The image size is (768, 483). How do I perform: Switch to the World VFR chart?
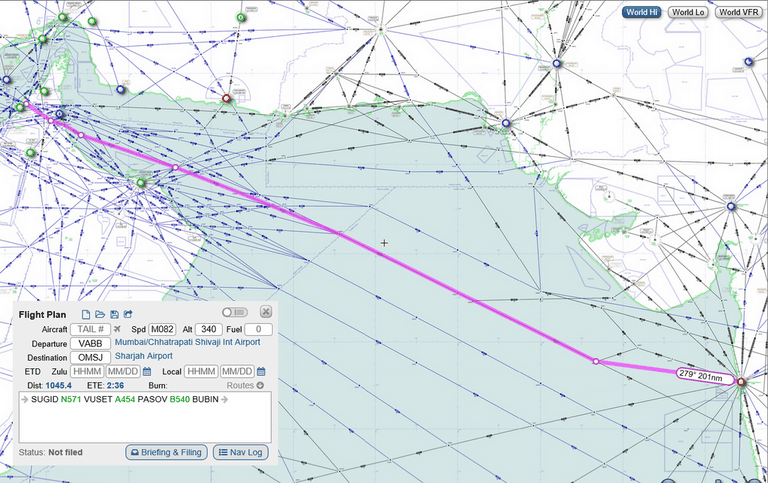click(x=739, y=12)
